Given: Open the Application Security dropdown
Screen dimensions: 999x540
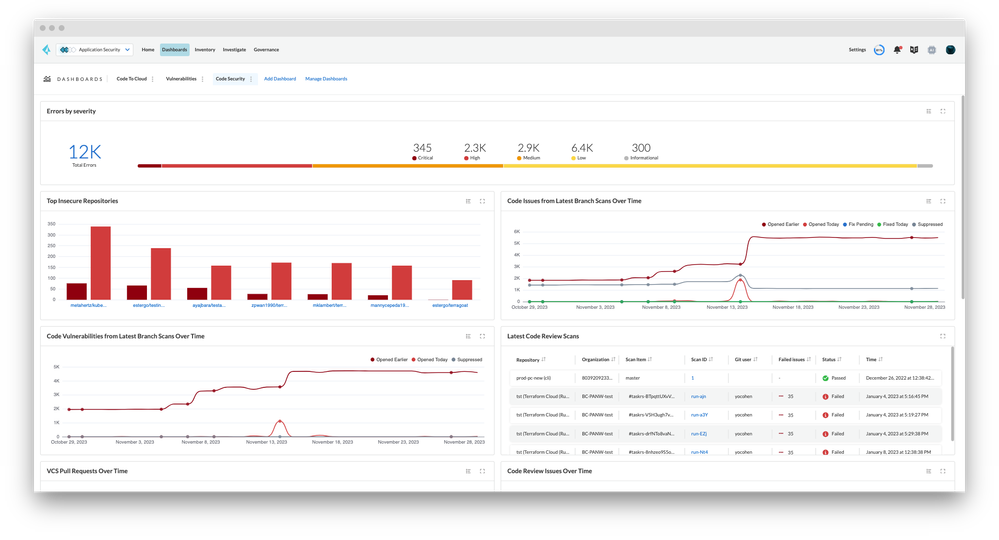Looking at the screenshot, I should pyautogui.click(x=101, y=49).
